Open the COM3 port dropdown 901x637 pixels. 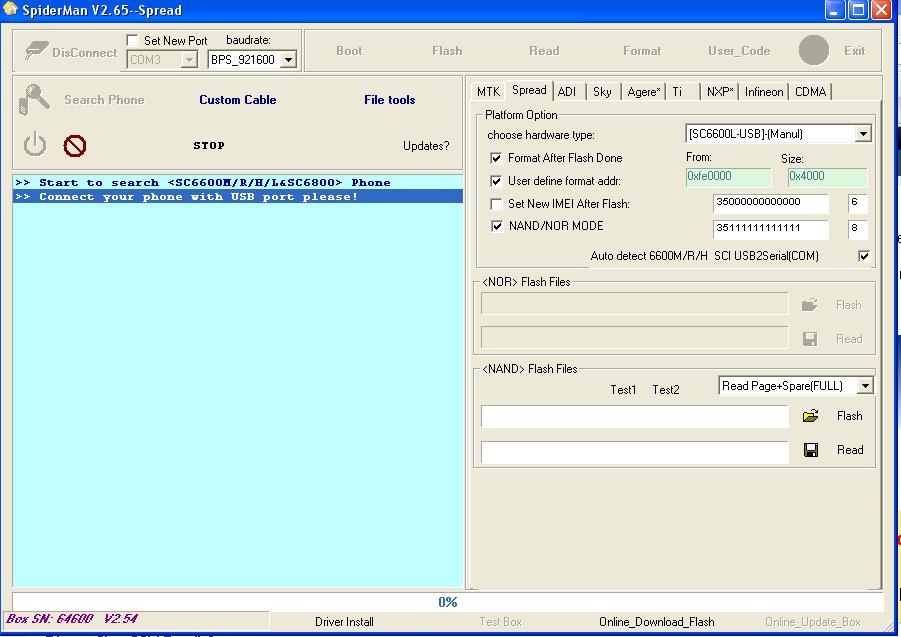(x=188, y=59)
